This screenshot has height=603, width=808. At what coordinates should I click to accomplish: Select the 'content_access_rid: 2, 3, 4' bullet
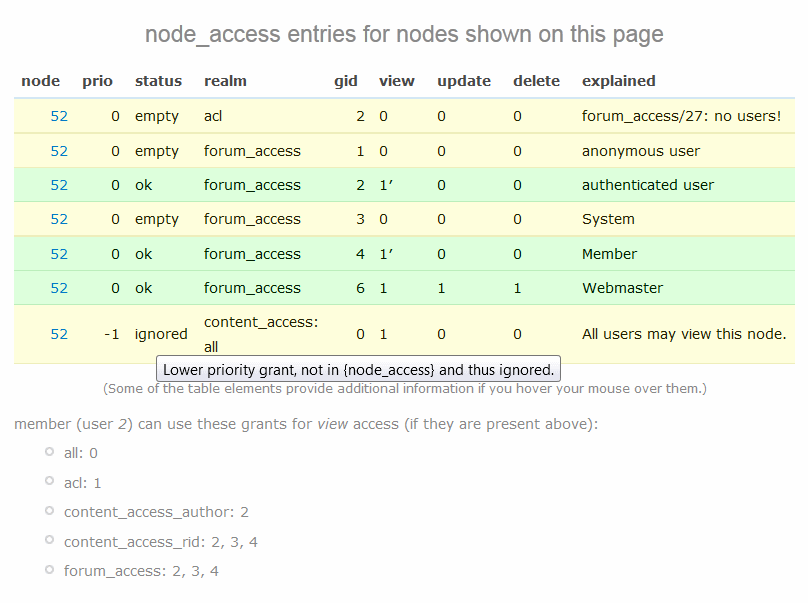[47, 540]
